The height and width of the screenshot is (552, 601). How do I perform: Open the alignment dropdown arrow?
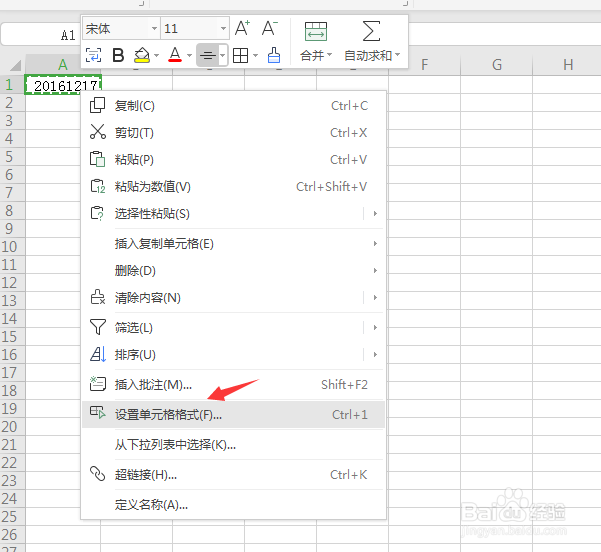[223, 56]
